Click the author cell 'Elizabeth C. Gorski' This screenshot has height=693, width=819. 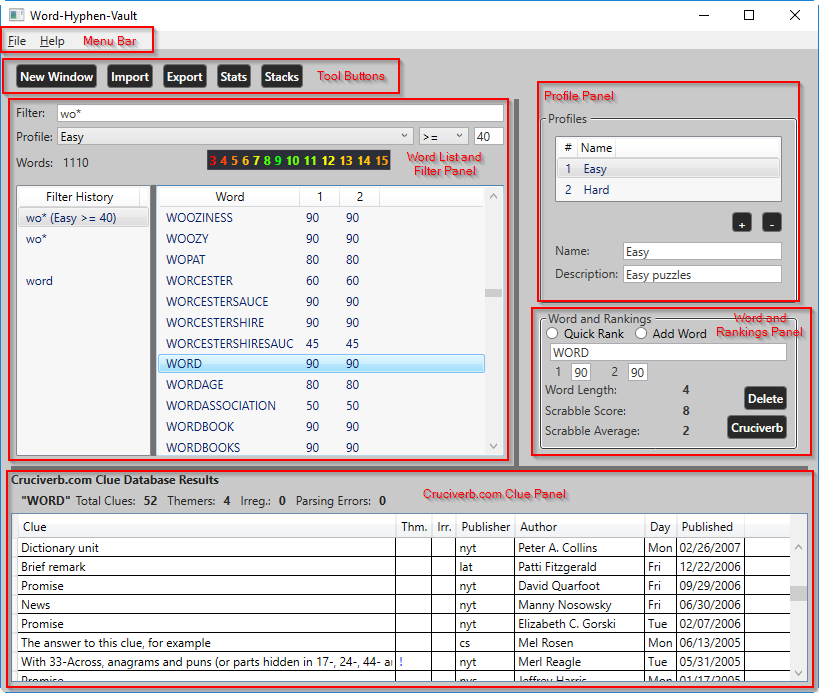tap(579, 624)
